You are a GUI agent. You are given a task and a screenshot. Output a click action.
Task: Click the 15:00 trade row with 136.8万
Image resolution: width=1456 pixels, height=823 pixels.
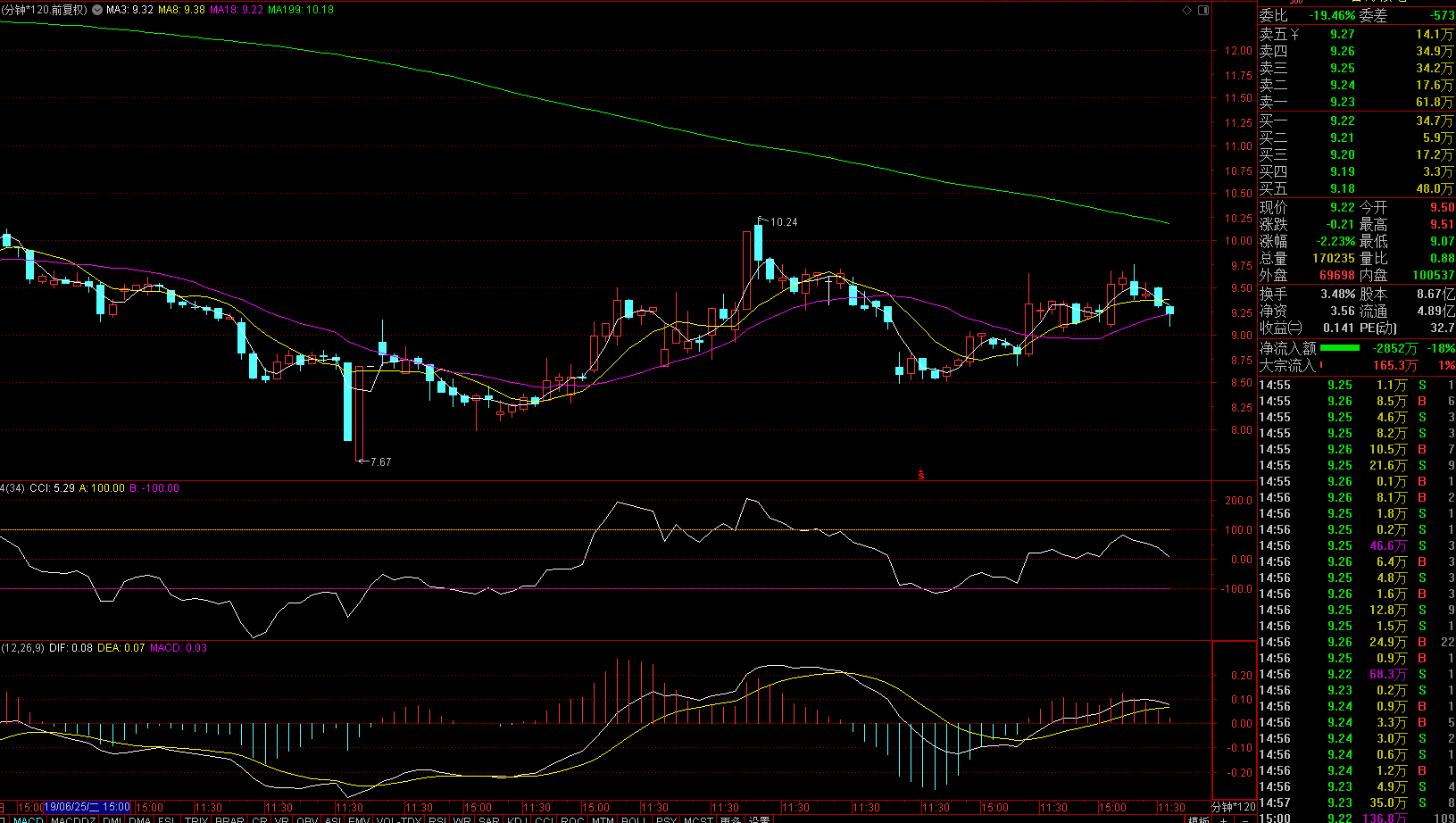1356,818
